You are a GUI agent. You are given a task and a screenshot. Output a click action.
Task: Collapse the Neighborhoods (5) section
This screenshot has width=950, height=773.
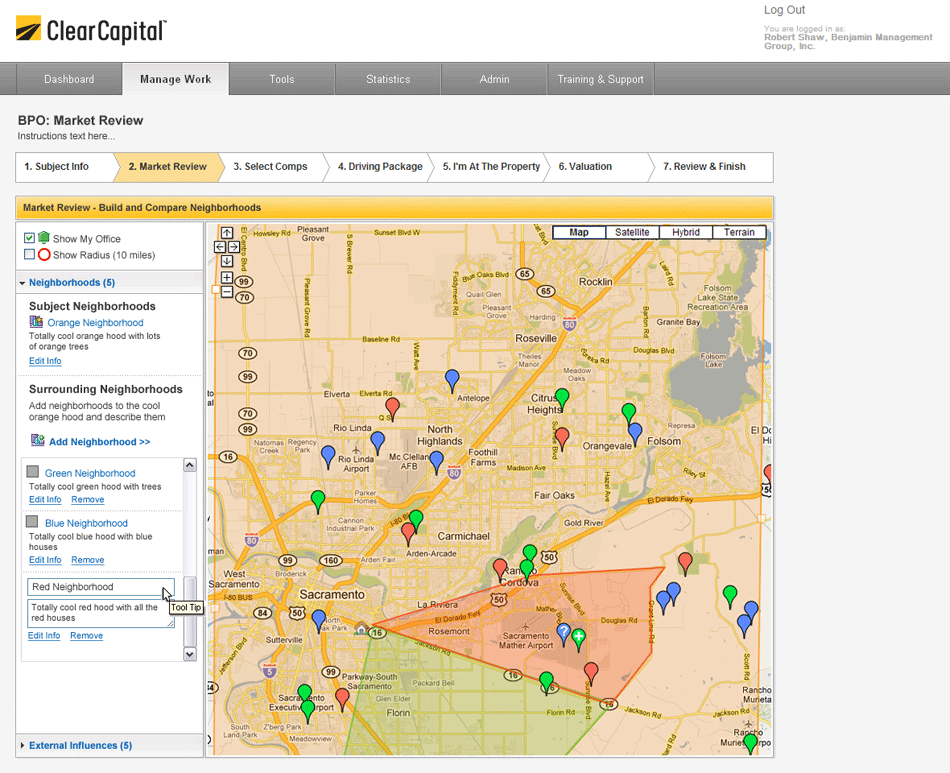coord(22,283)
